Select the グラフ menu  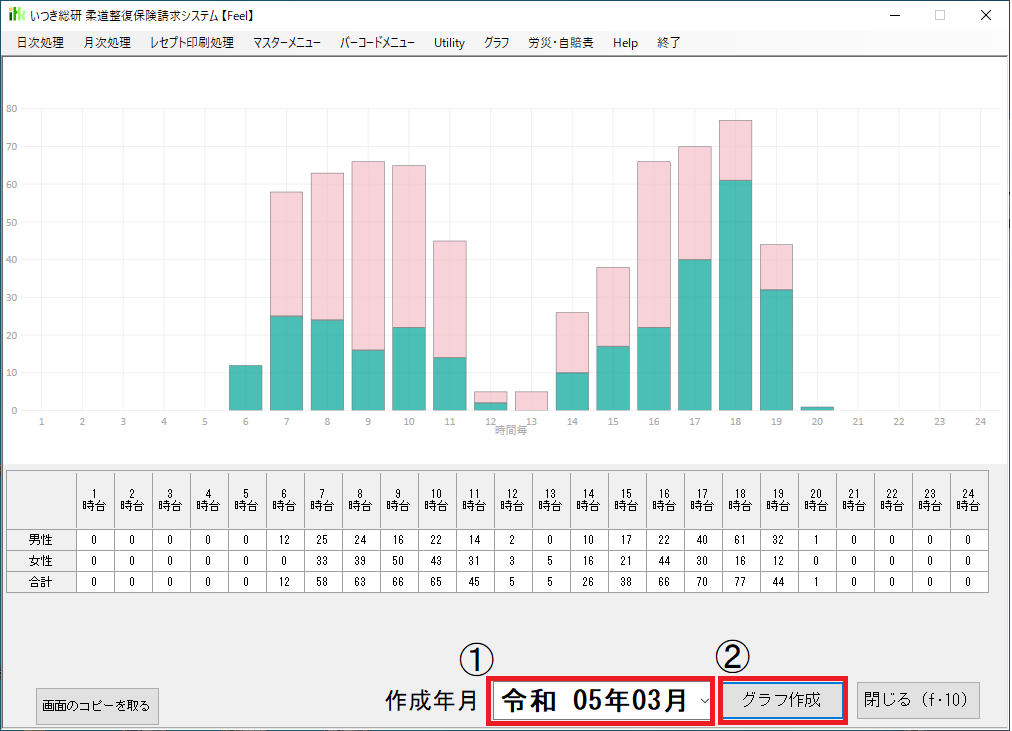tap(496, 43)
